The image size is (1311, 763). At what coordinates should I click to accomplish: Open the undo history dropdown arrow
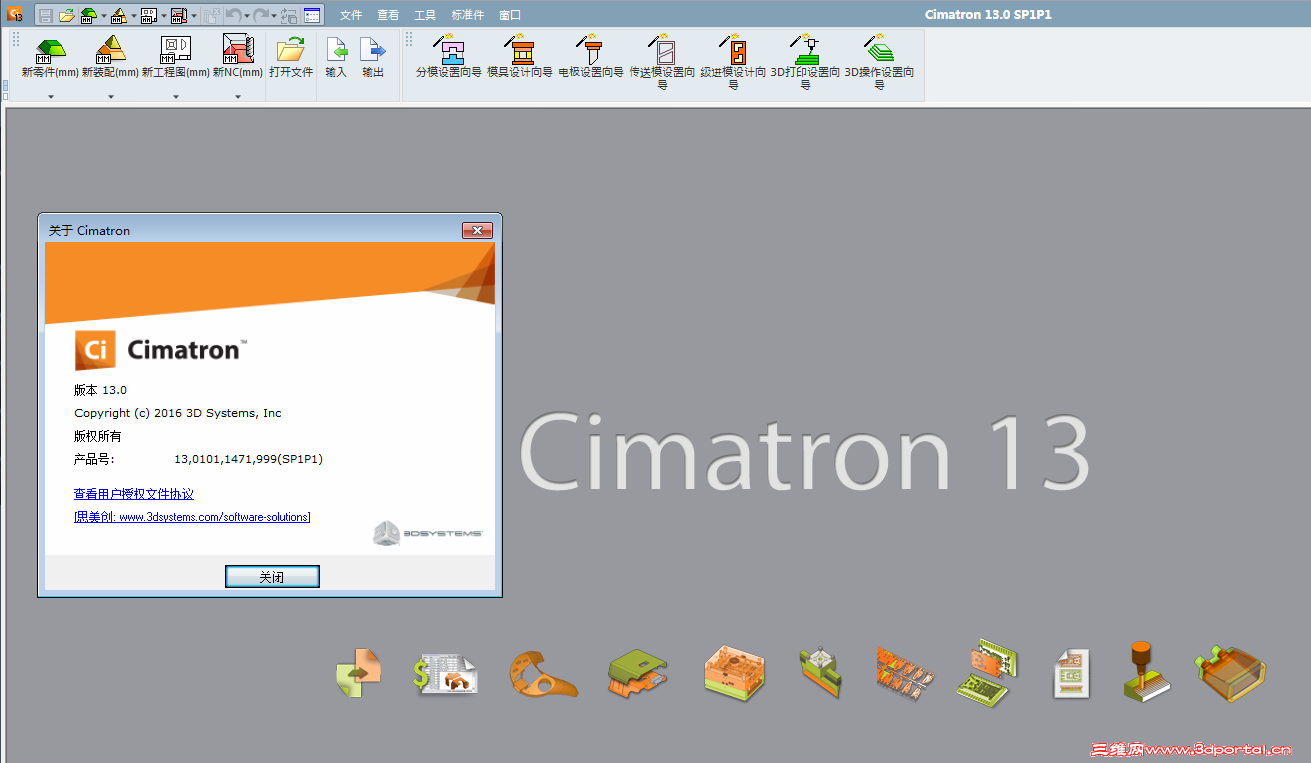click(x=246, y=16)
